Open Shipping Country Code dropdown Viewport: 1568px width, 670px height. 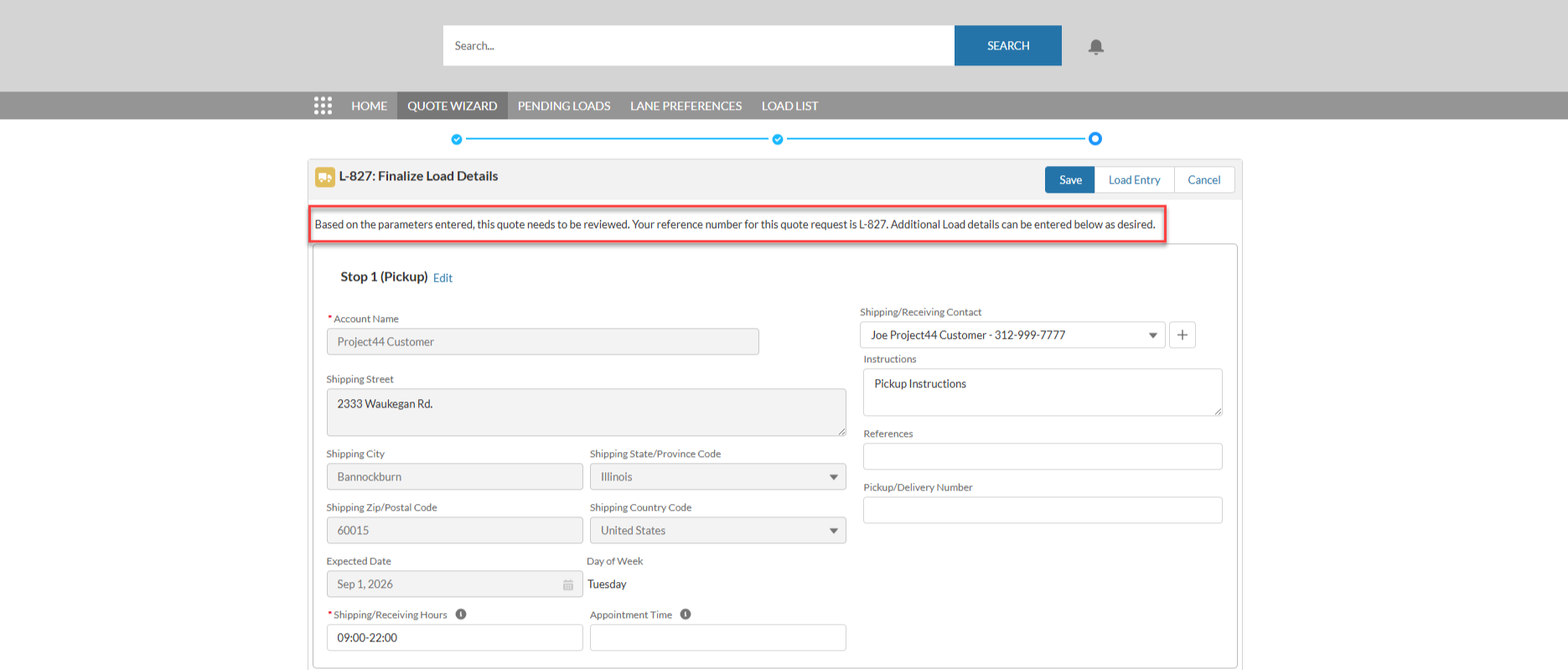coord(718,530)
